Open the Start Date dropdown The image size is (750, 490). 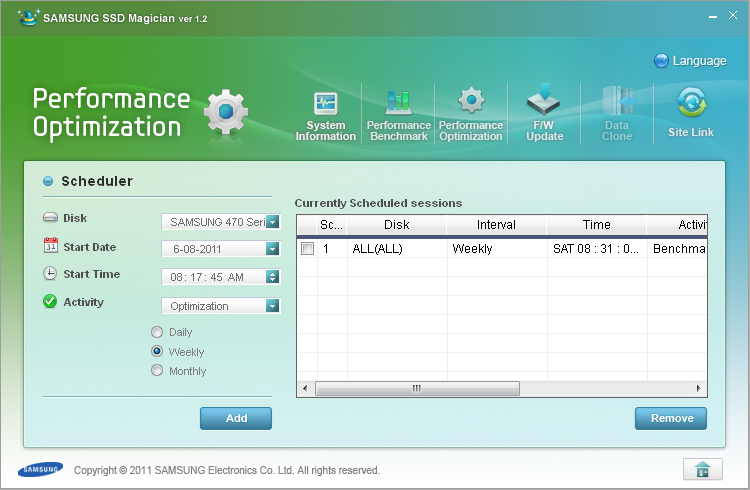pyautogui.click(x=273, y=249)
